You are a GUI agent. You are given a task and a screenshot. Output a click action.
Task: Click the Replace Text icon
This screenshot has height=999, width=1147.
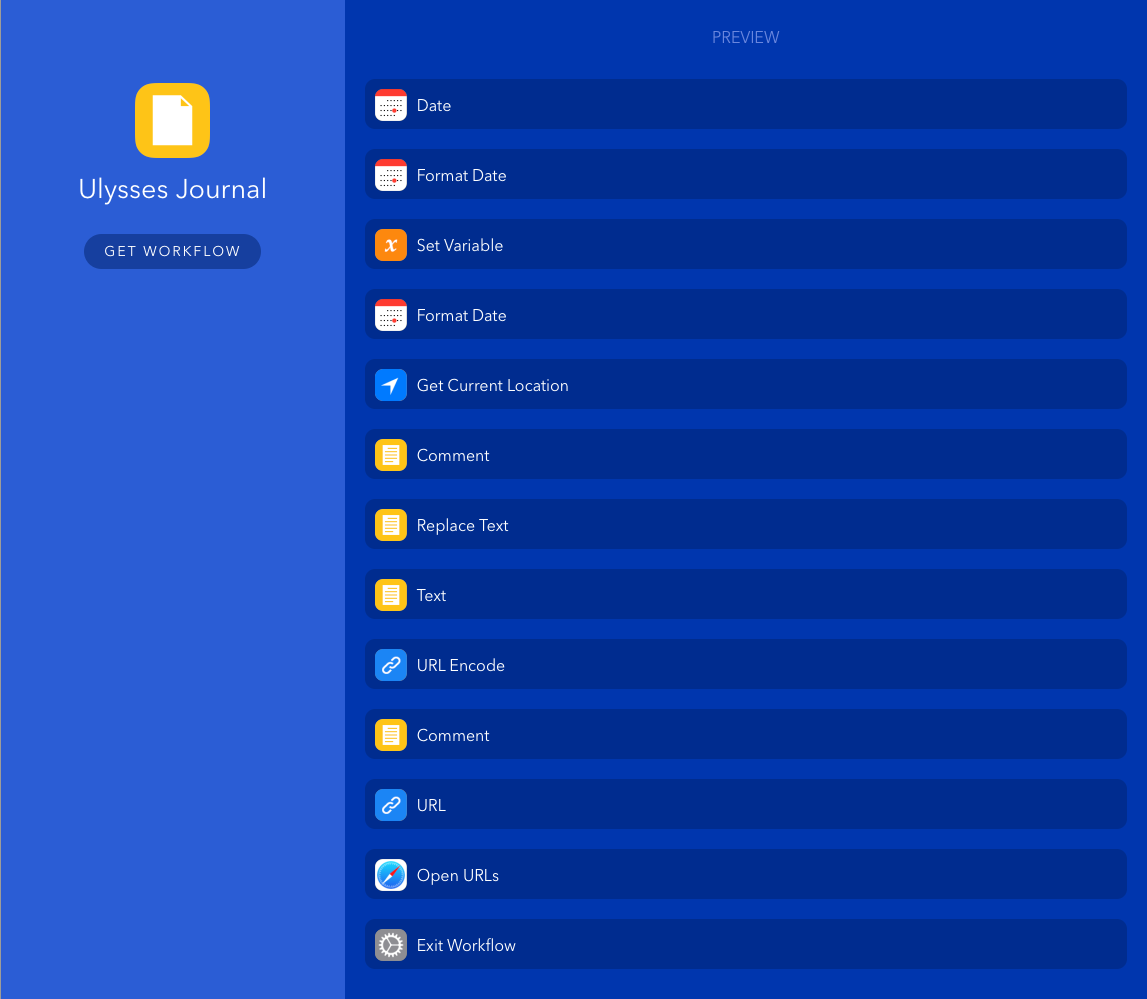coord(391,524)
